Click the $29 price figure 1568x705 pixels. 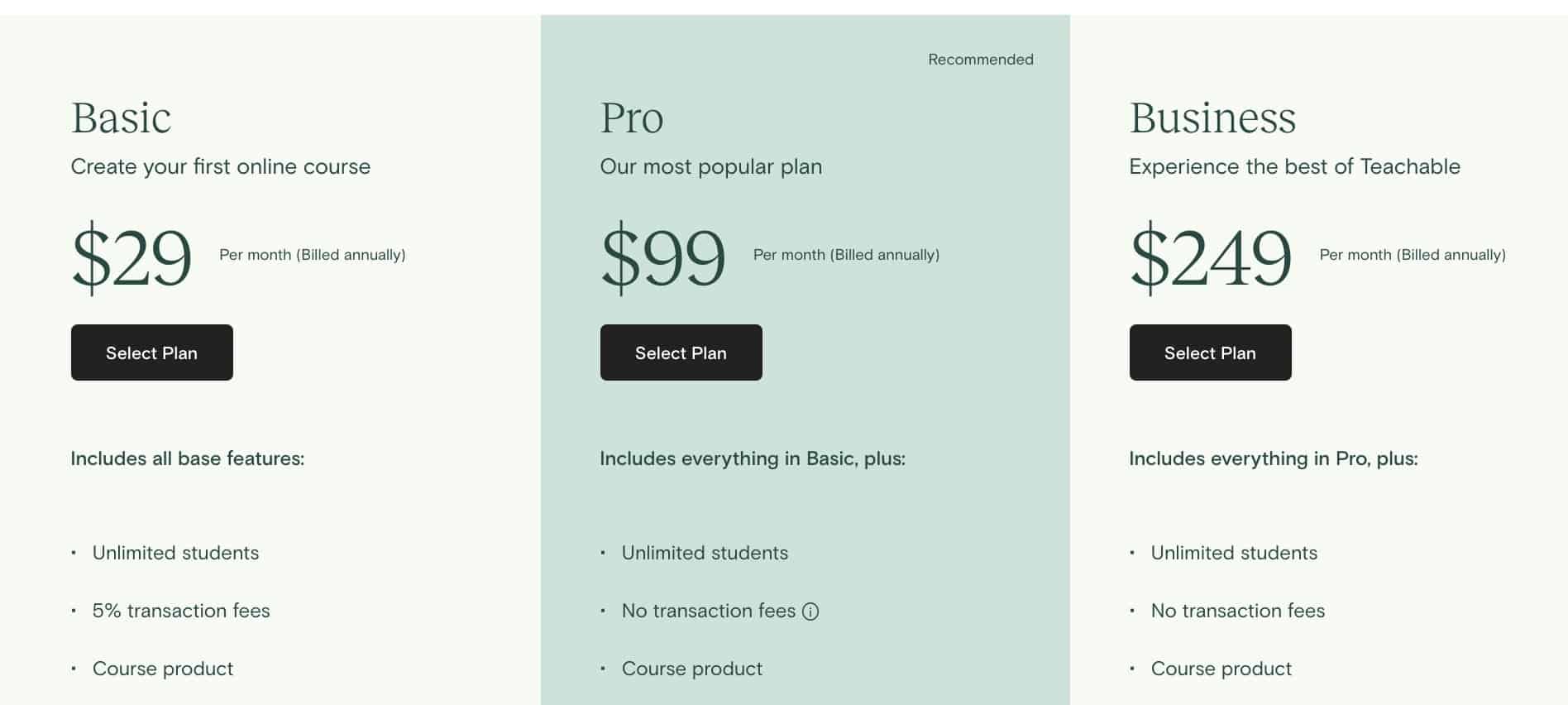click(x=131, y=257)
